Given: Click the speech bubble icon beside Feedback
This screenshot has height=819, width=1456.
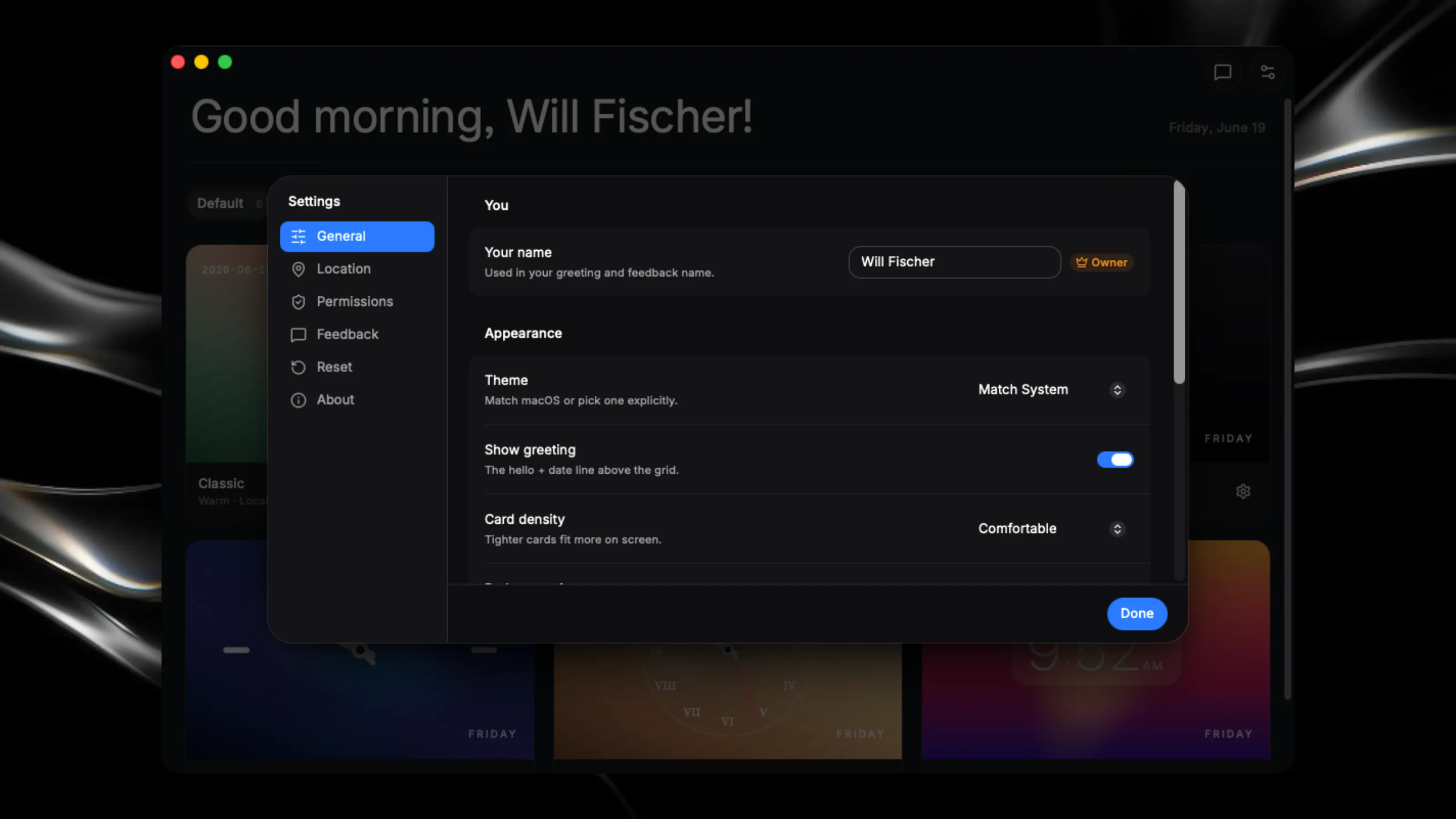Looking at the screenshot, I should pos(298,334).
